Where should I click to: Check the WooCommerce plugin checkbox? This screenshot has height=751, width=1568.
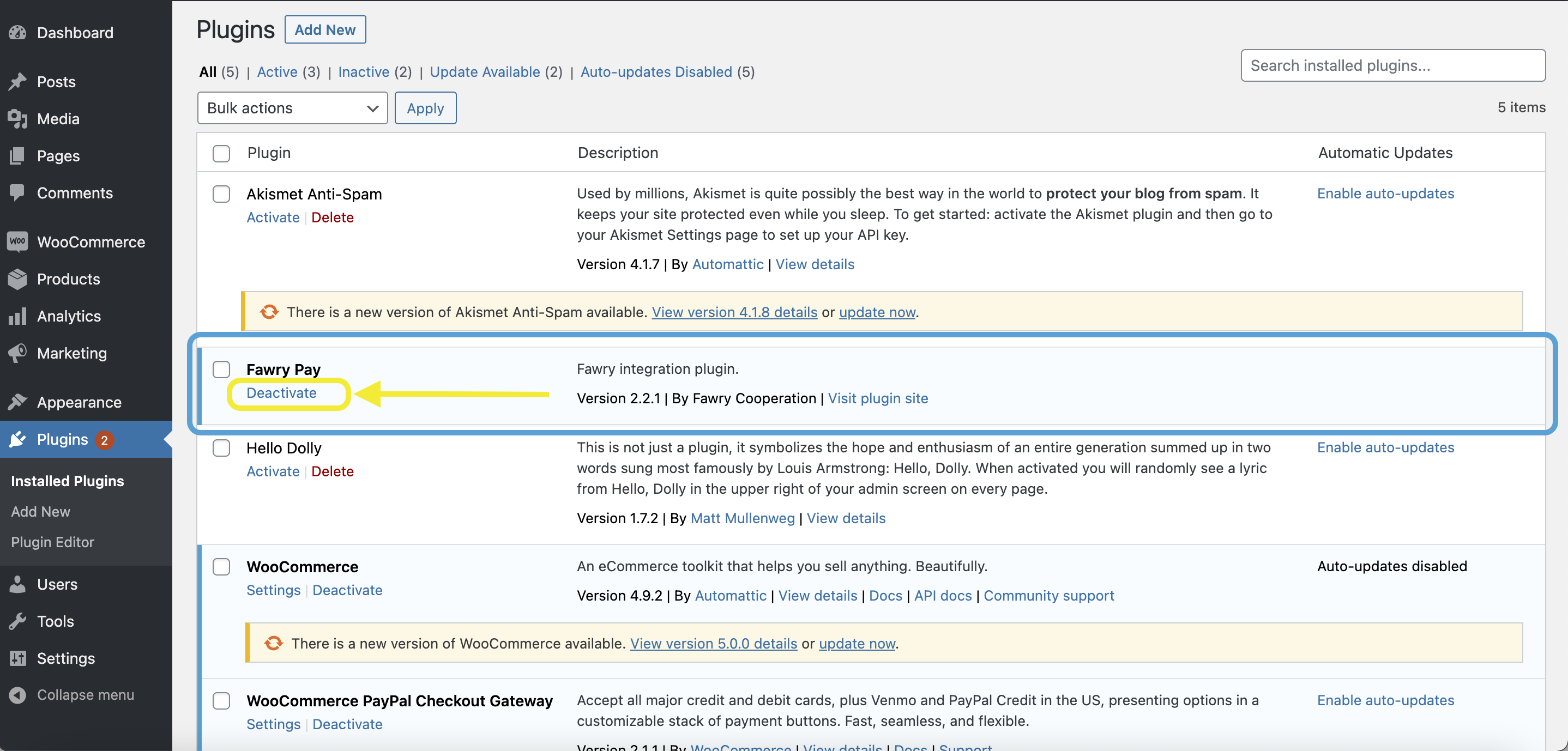221,567
